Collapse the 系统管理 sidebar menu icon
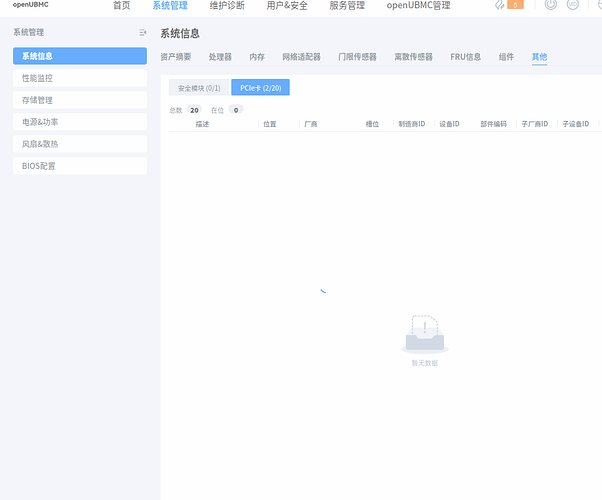 pyautogui.click(x=142, y=33)
